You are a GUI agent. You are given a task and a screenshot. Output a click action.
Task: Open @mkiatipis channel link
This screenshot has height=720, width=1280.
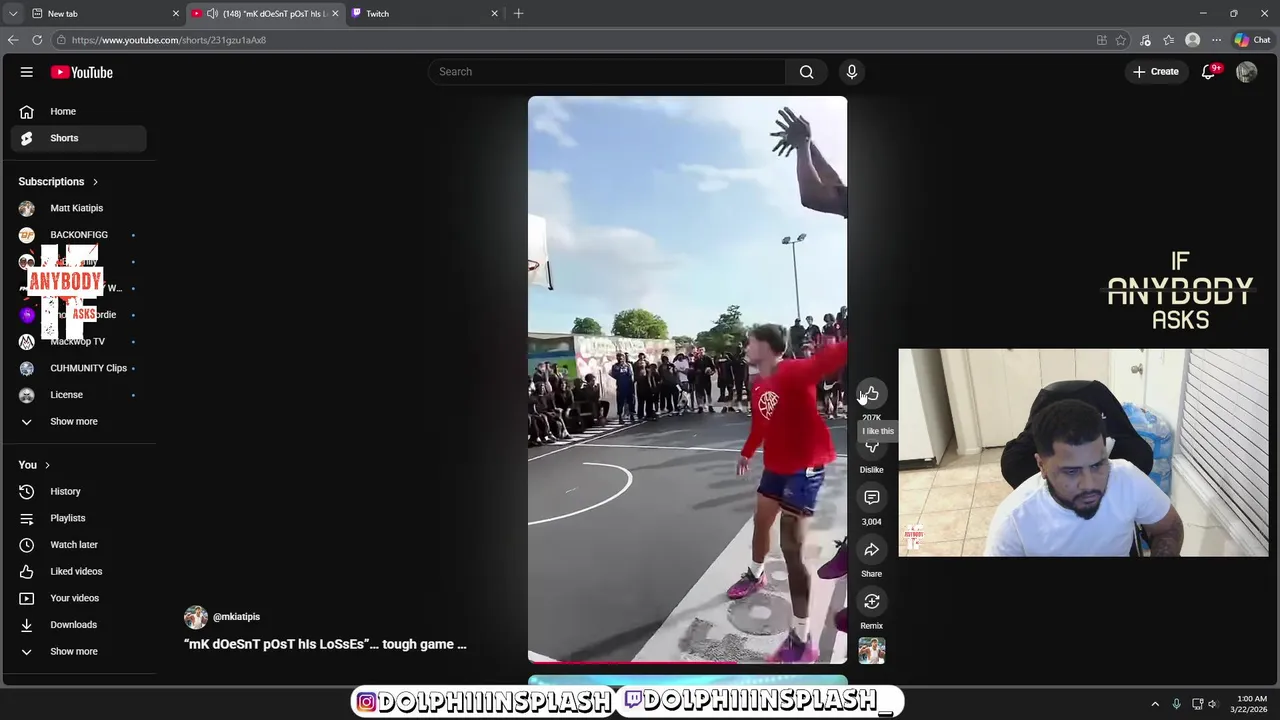236,617
